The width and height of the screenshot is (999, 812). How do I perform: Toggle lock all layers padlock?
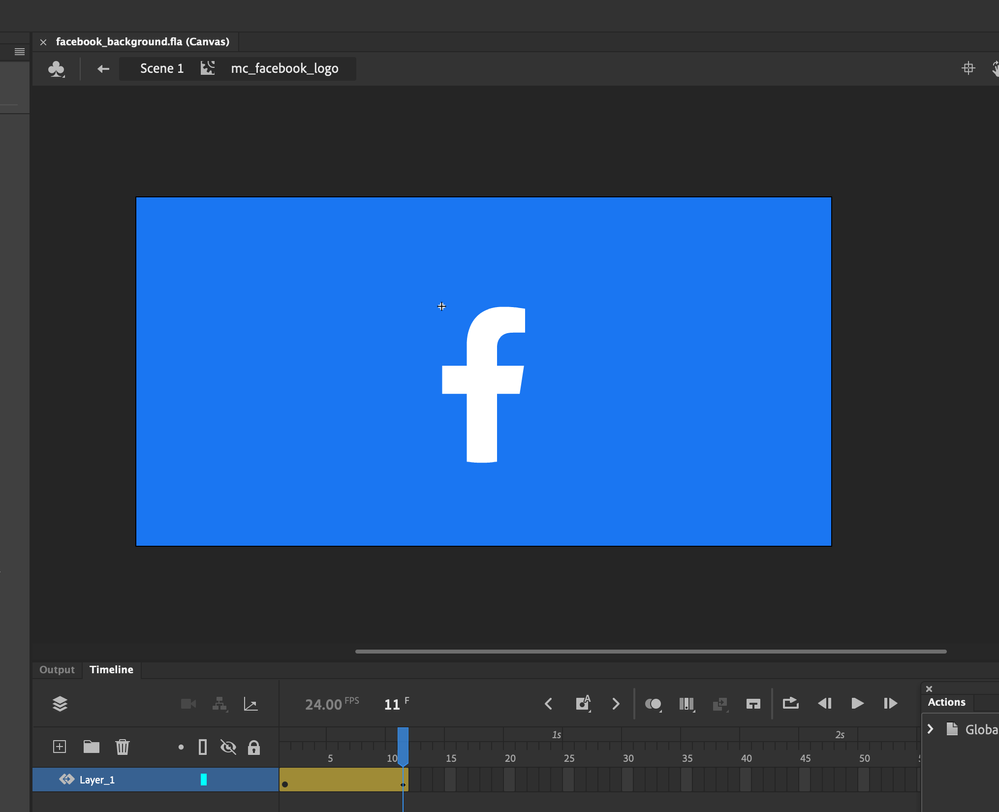click(x=254, y=747)
